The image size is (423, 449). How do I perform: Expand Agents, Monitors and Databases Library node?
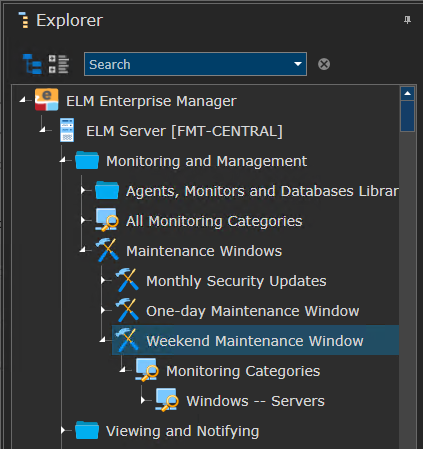pyautogui.click(x=83, y=190)
